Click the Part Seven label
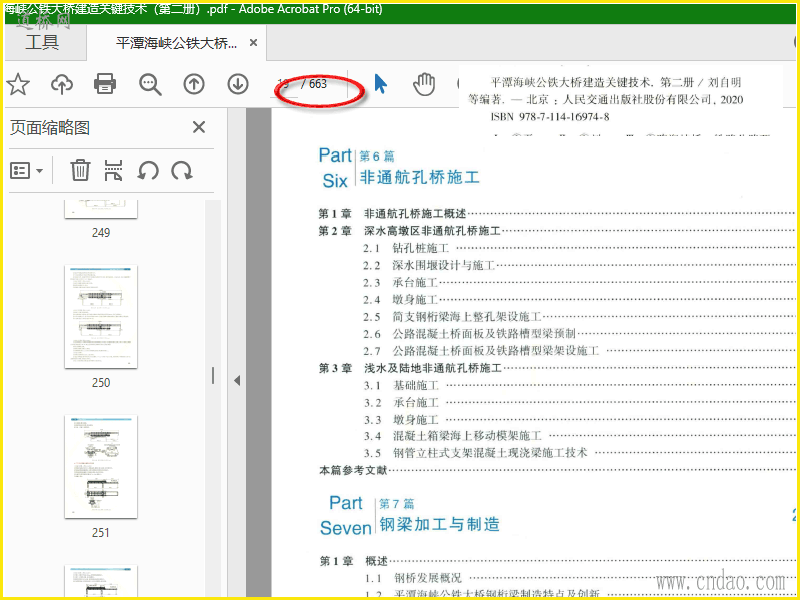Screen dimensions: 800x600 coord(345,515)
